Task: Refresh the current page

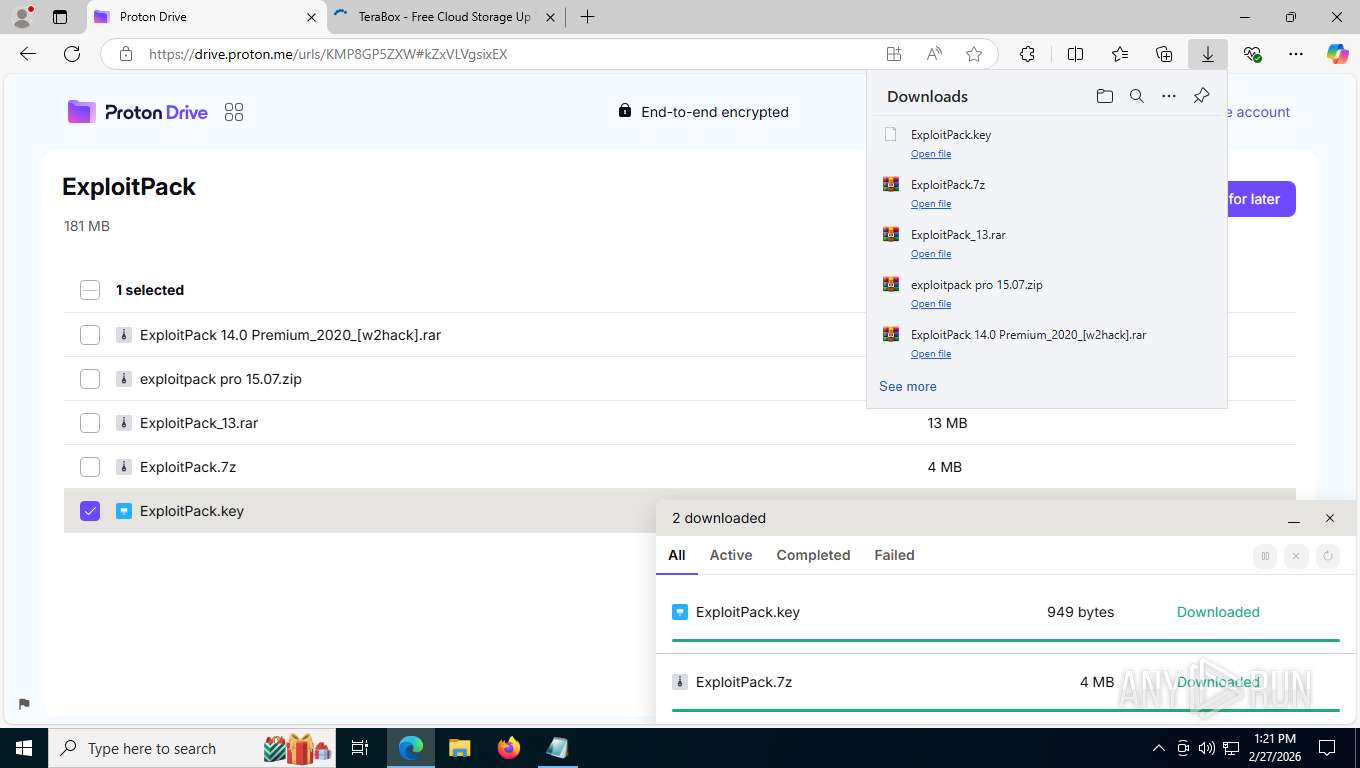Action: click(72, 54)
